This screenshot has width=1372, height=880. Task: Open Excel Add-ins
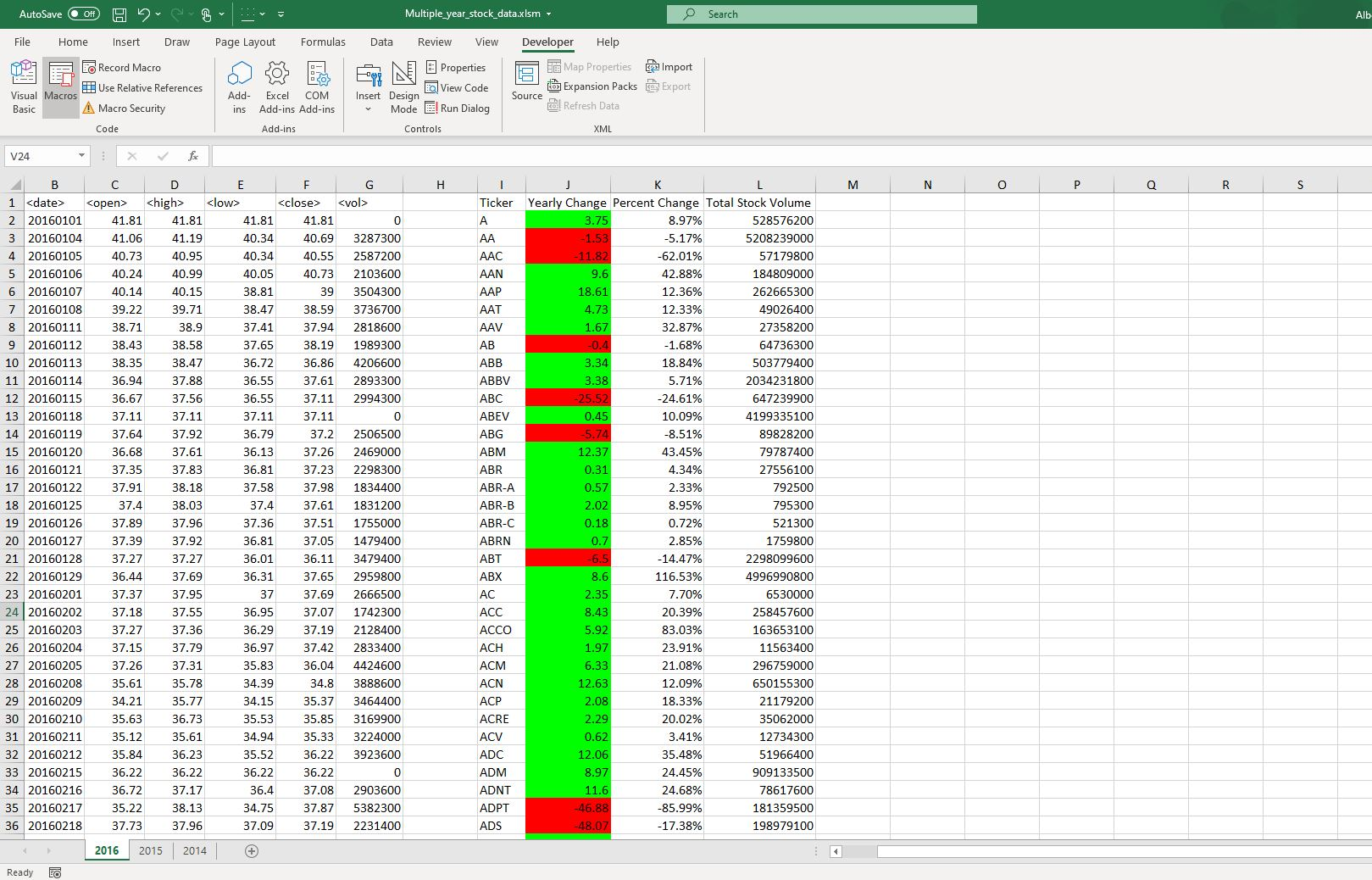click(x=277, y=87)
